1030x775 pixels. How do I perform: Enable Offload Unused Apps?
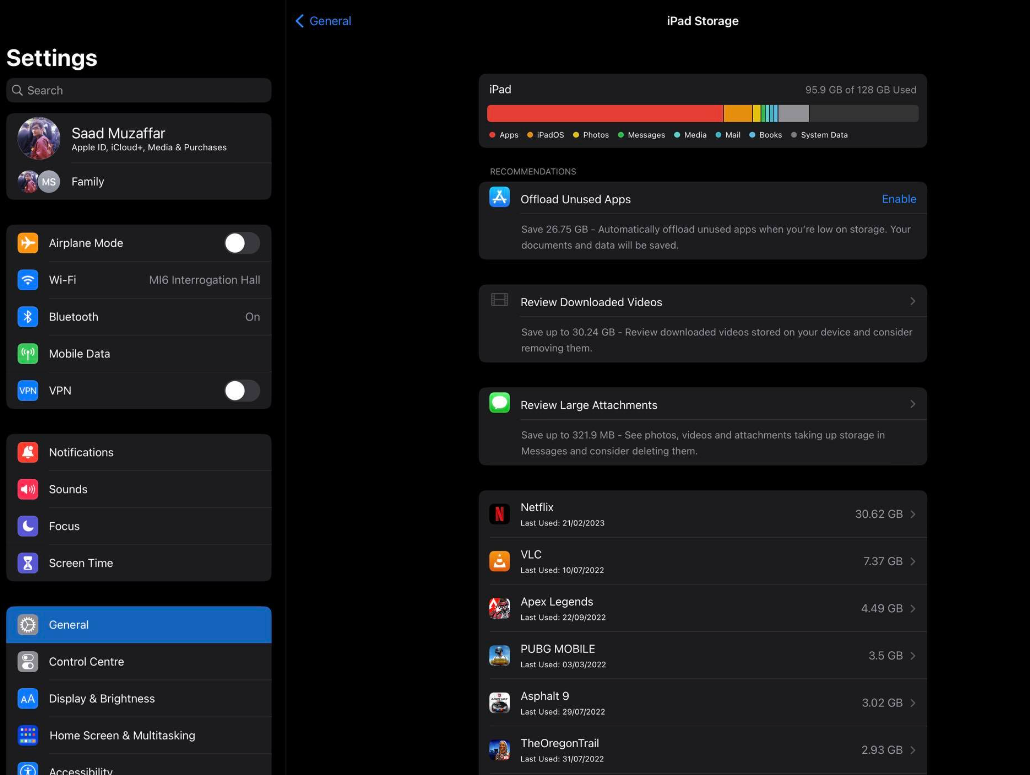click(899, 199)
